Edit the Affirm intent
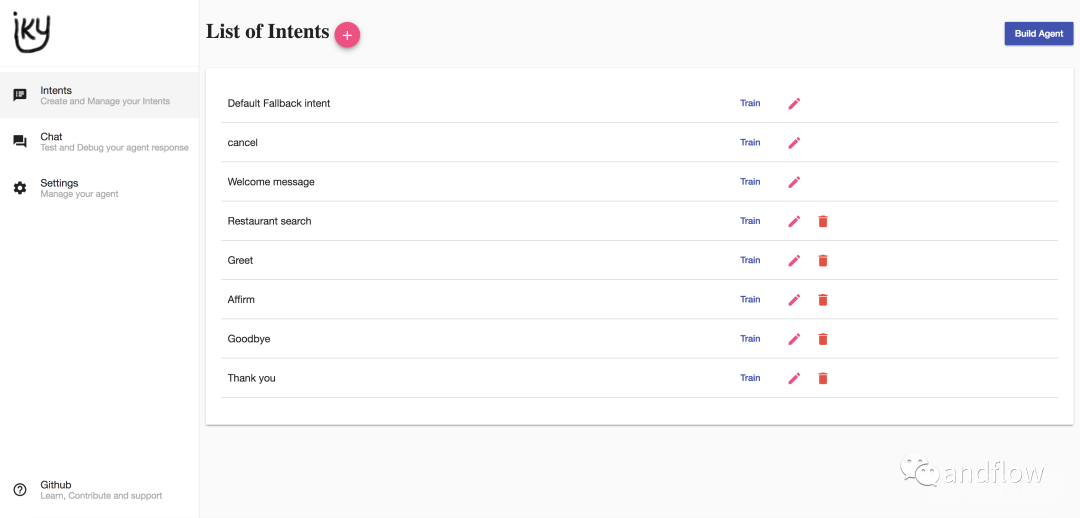 tap(794, 300)
